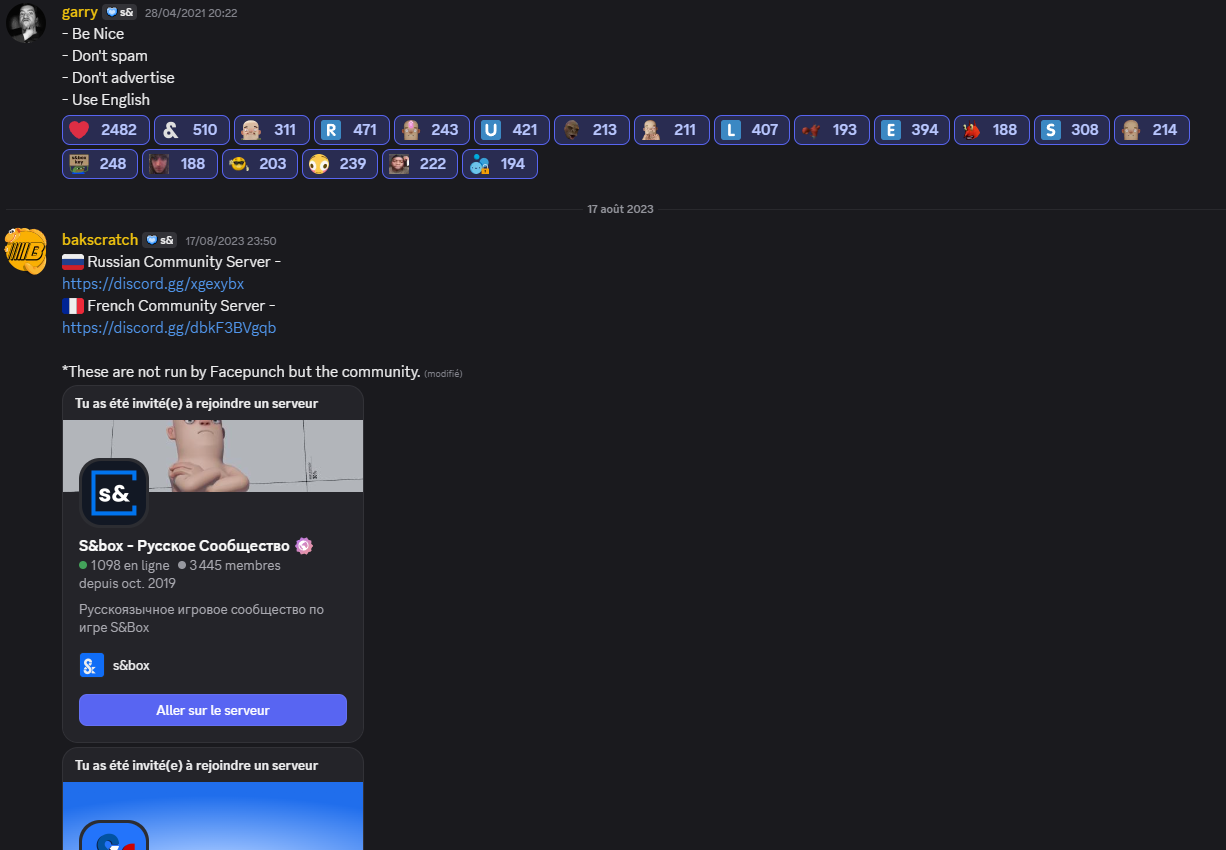The width and height of the screenshot is (1226, 850).
Task: Click the yellow face reaction 239
Action: coord(340,164)
